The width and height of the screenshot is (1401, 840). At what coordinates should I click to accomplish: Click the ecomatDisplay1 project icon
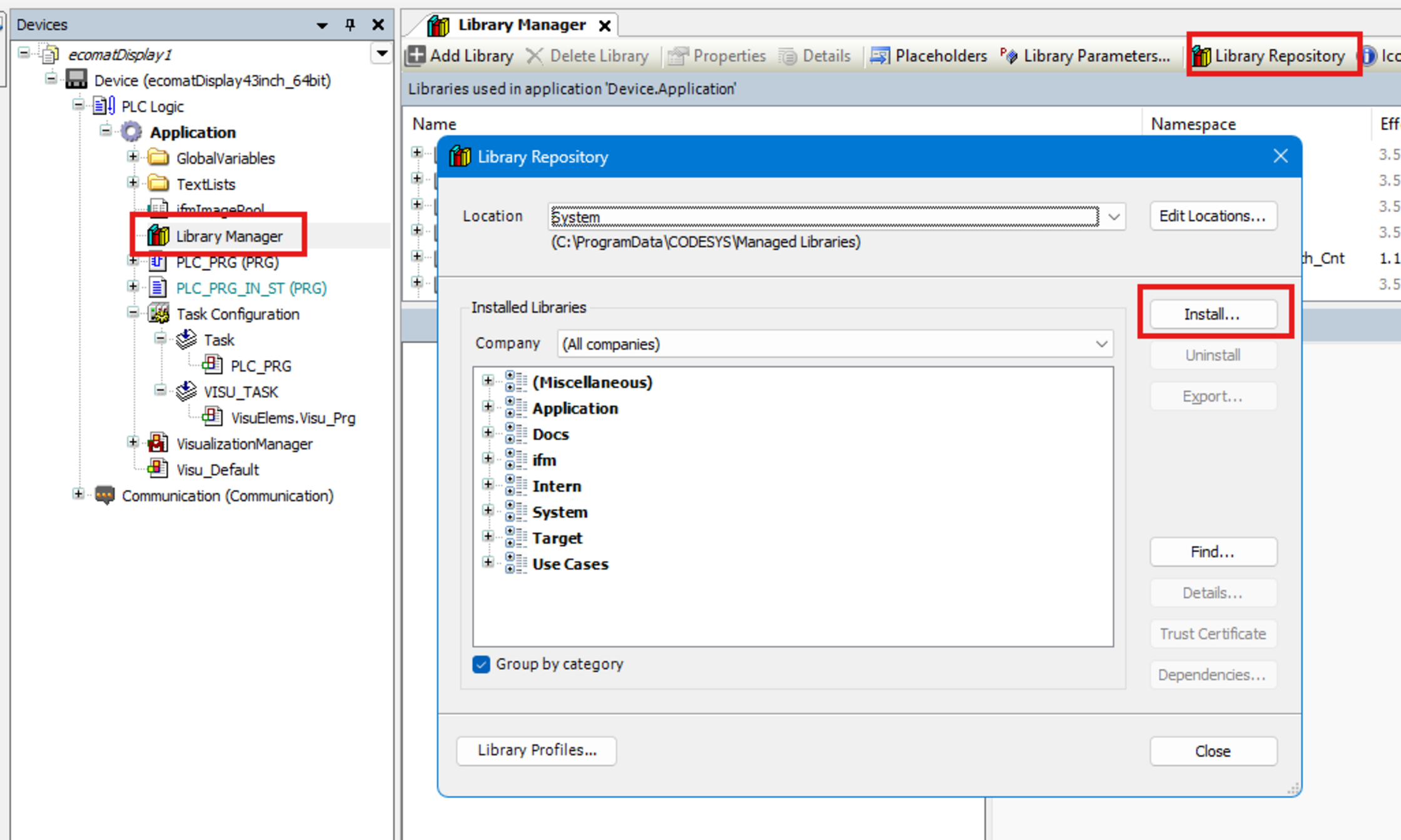[50, 54]
